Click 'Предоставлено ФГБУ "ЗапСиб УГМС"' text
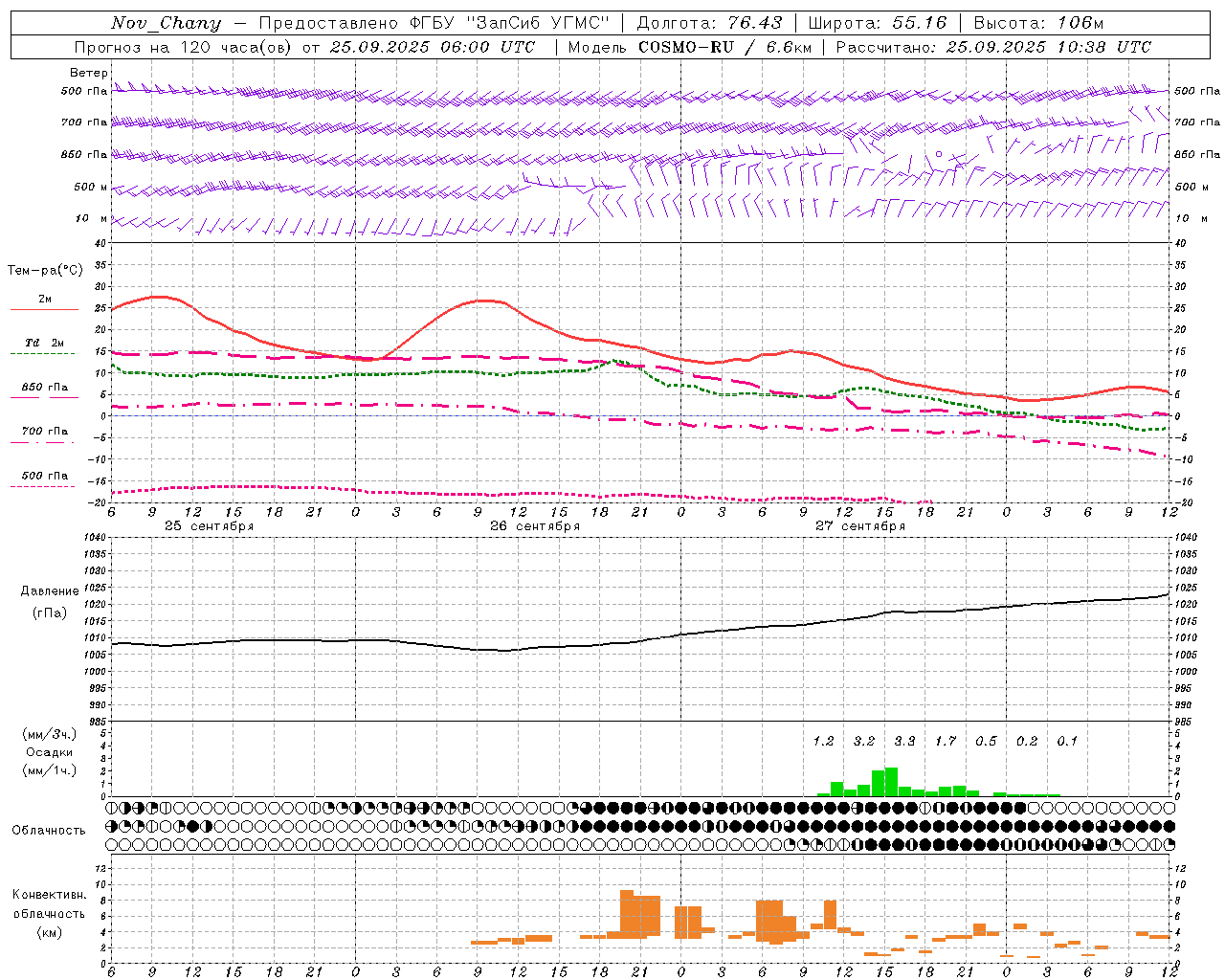 coord(434,23)
